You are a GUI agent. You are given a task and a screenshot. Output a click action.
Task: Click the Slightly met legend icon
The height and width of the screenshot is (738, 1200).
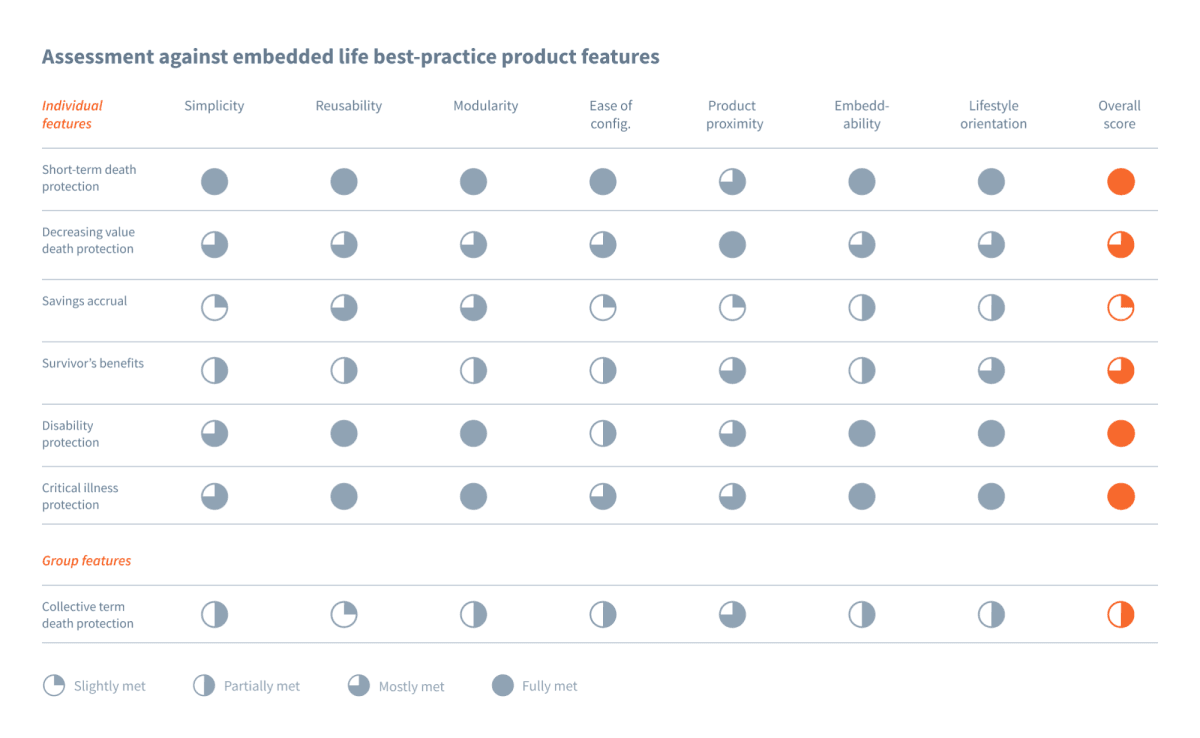[x=54, y=686]
